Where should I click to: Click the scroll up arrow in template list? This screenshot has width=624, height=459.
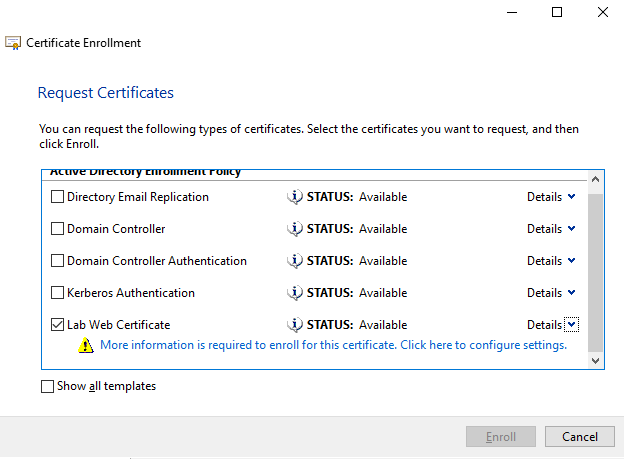595,179
